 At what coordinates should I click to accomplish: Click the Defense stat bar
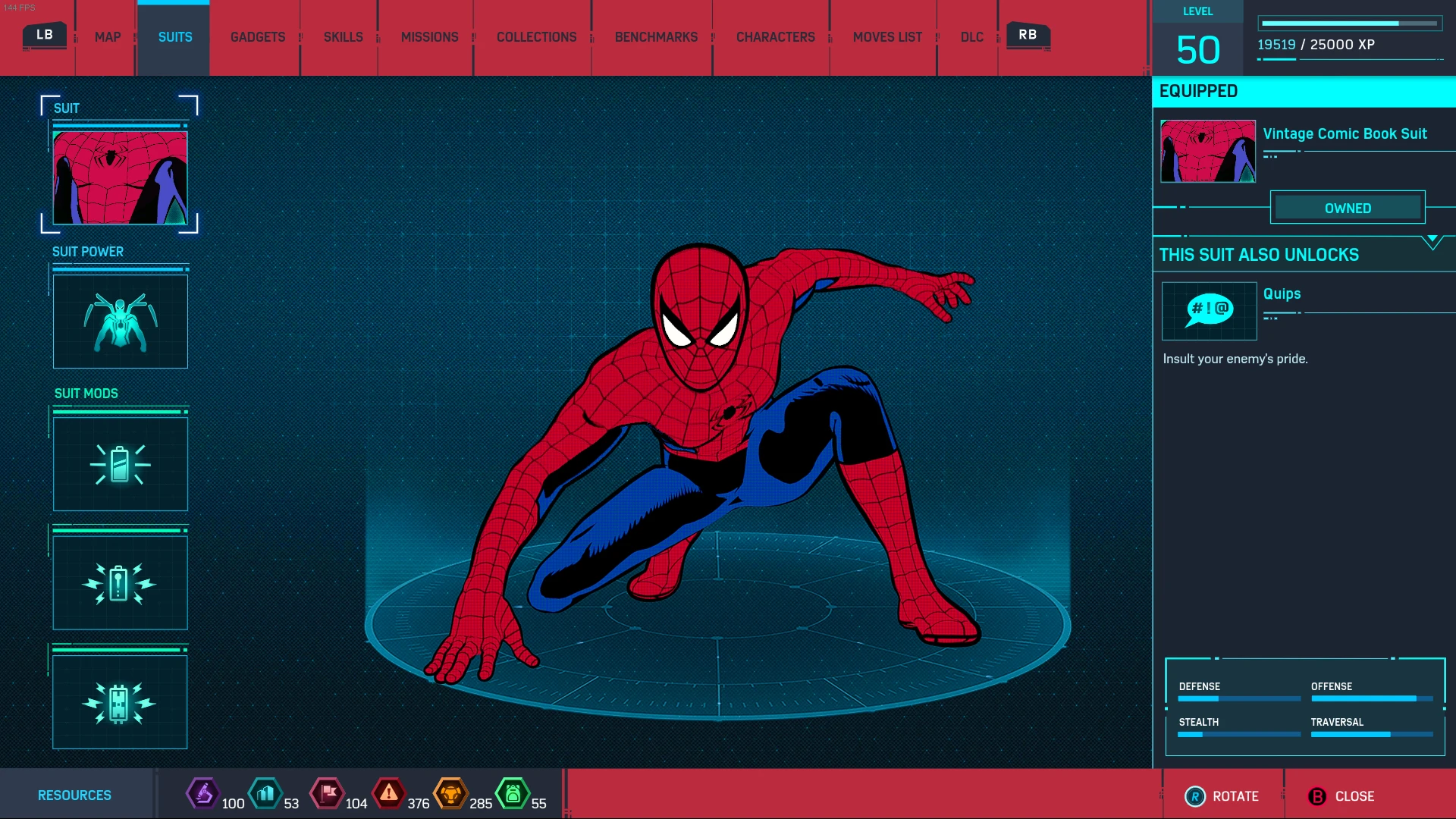tap(1239, 698)
